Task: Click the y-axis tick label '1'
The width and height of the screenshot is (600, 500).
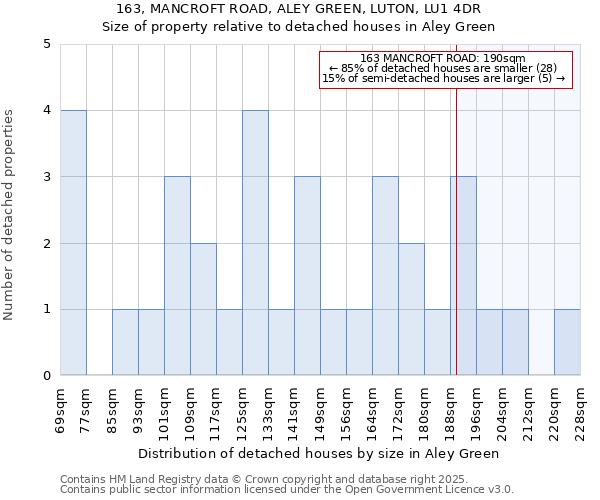Action: click(x=47, y=309)
